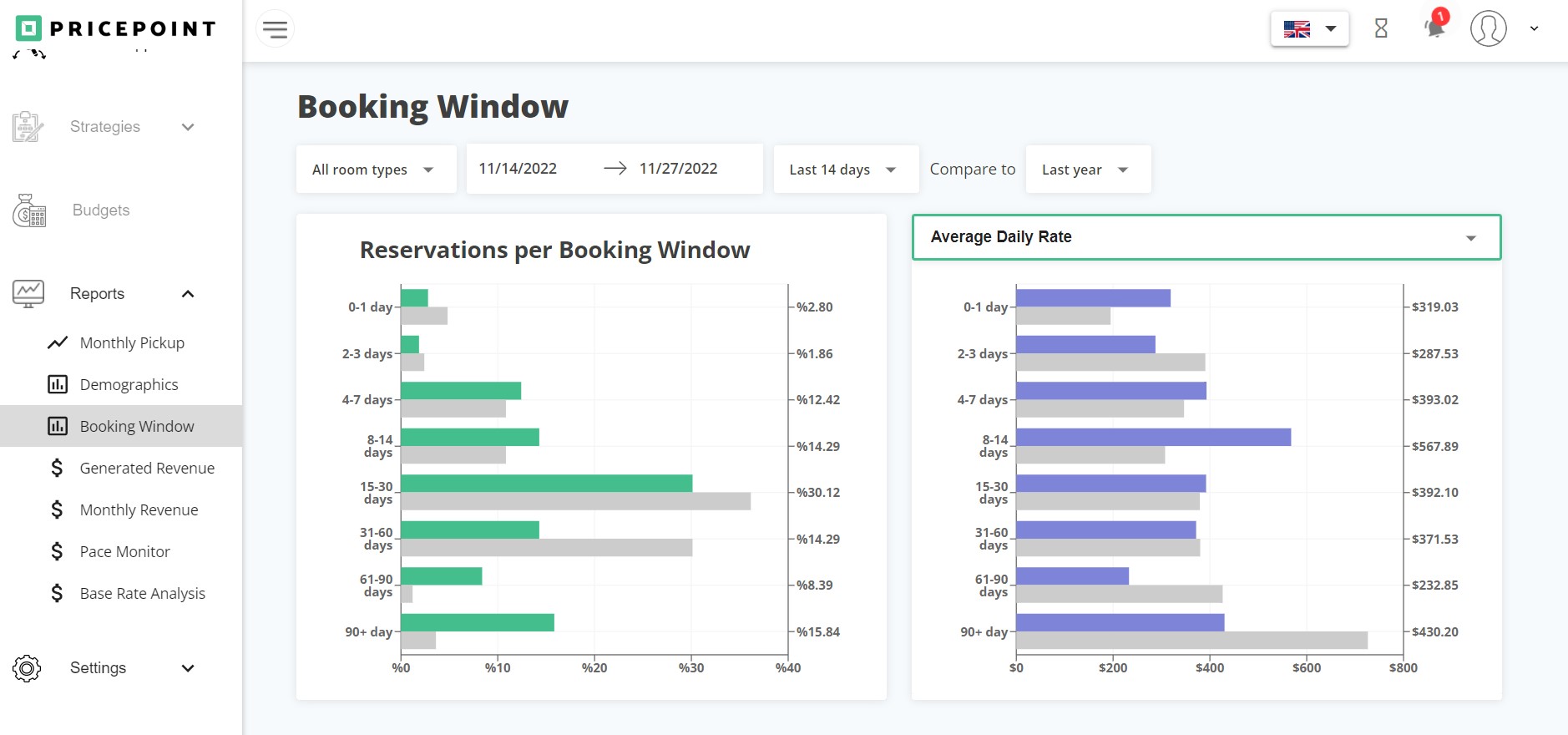Click the Budgets money bag icon
1568x735 pixels.
click(x=29, y=210)
